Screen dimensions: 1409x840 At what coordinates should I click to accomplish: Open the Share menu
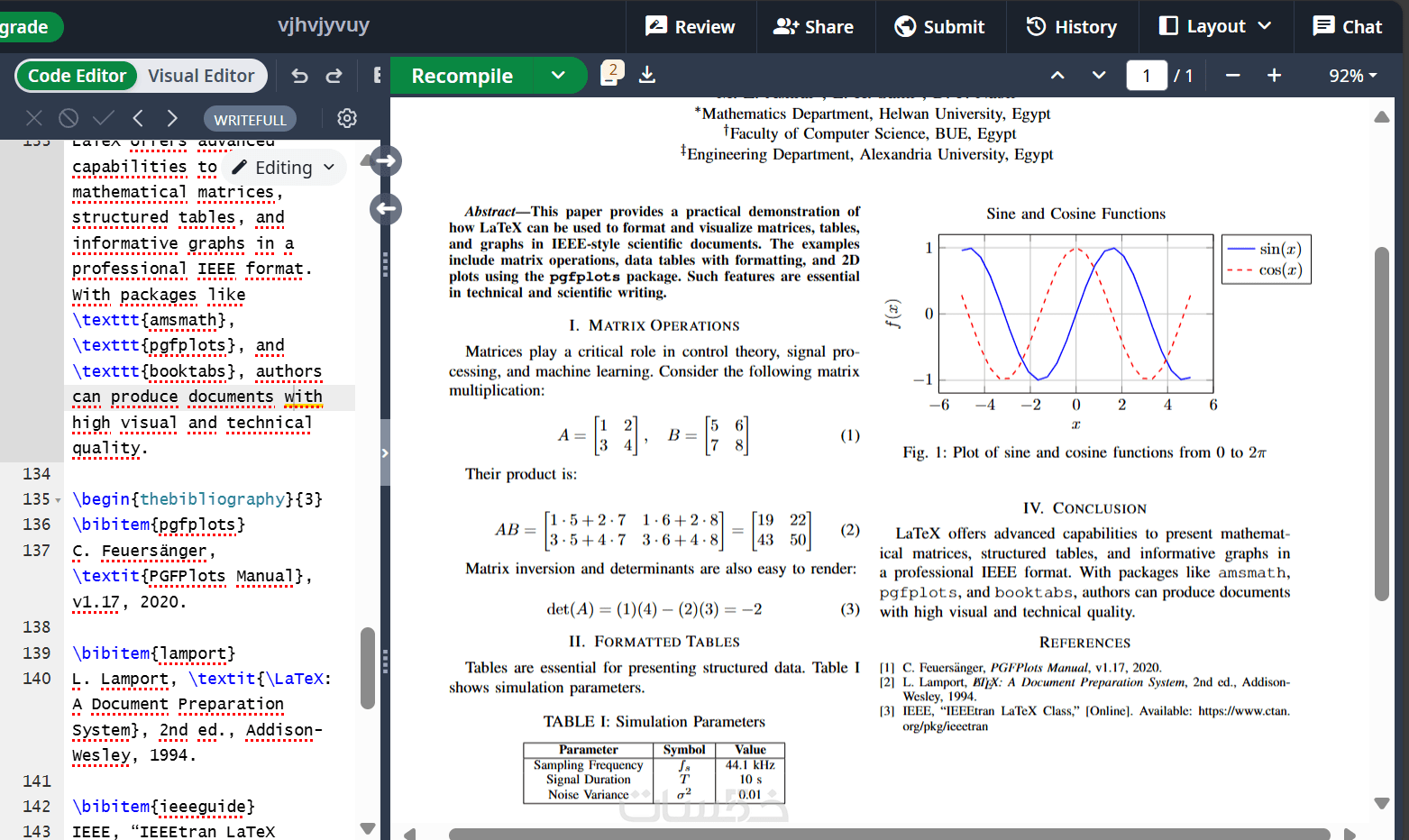pyautogui.click(x=813, y=26)
